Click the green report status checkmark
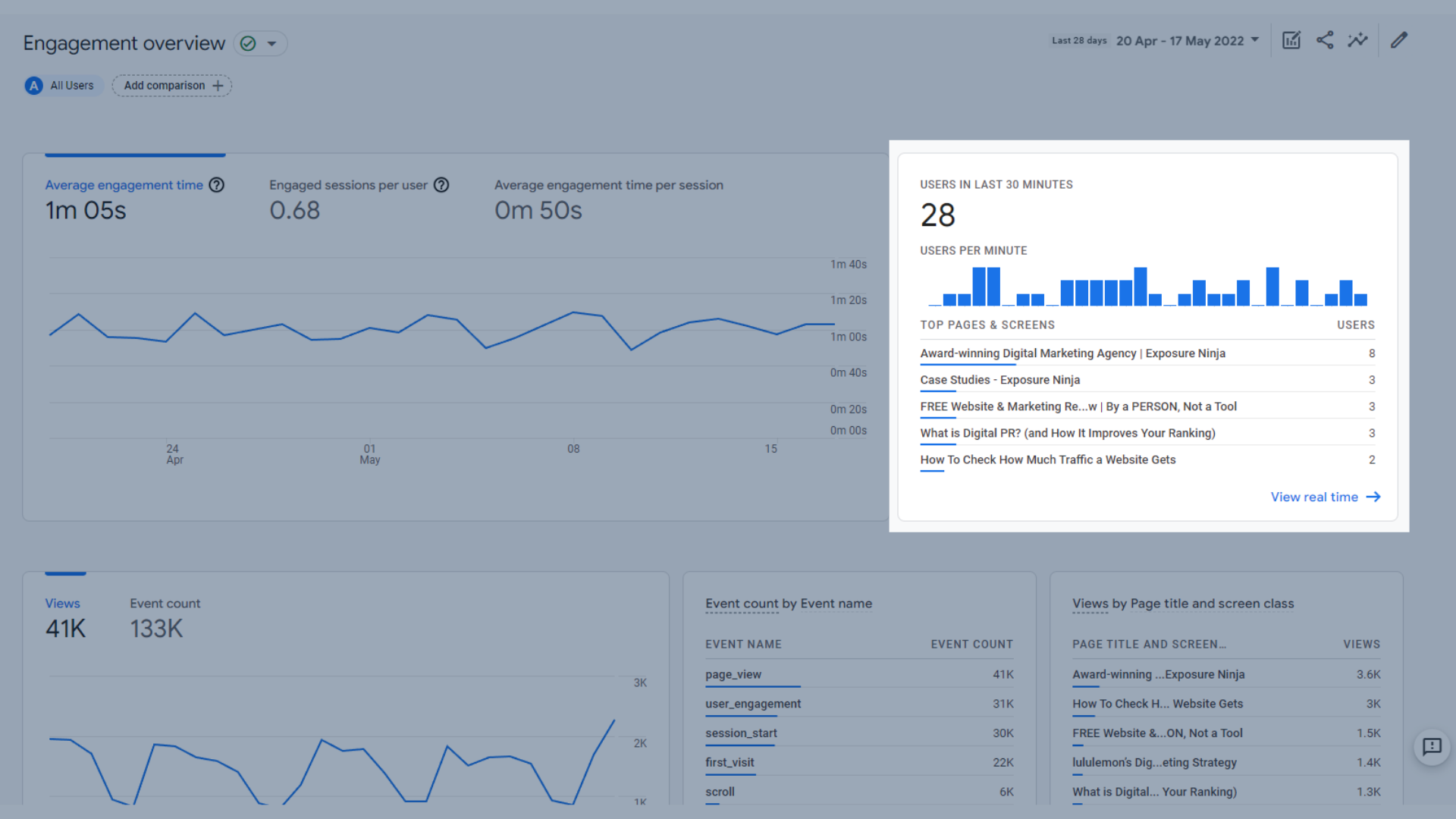The image size is (1456, 819). point(248,43)
